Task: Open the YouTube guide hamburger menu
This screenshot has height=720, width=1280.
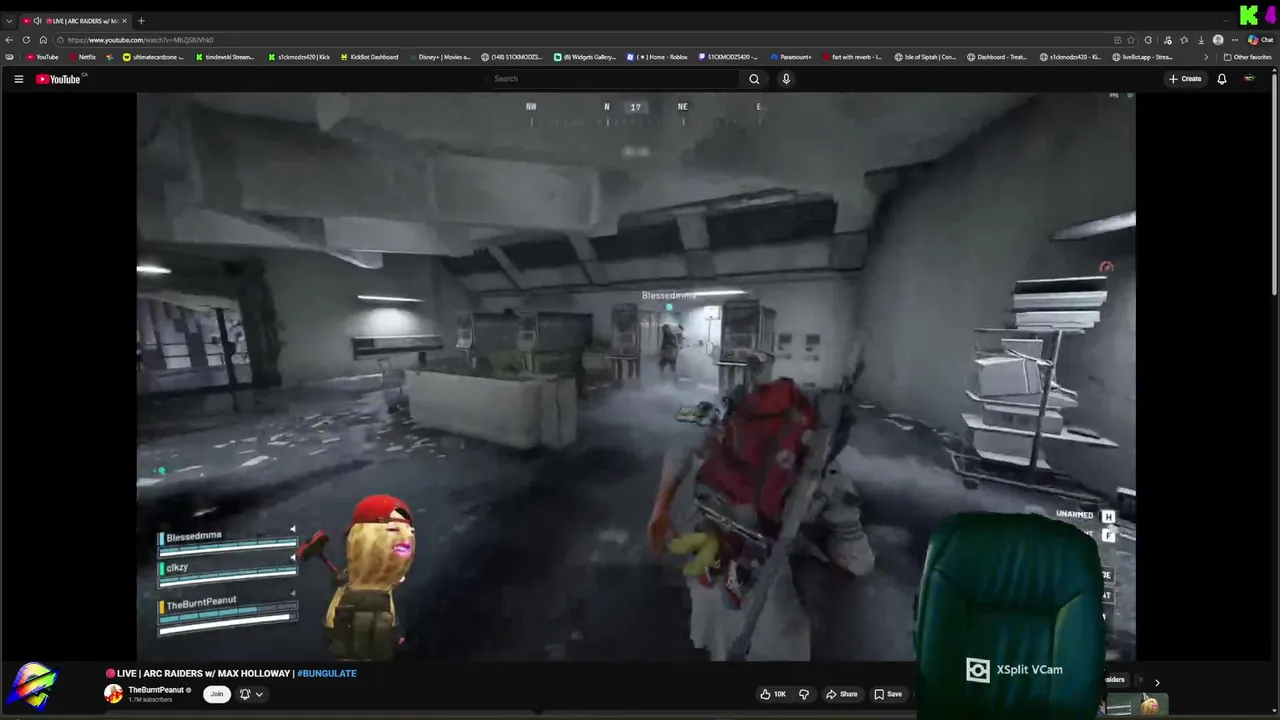Action: 18,79
